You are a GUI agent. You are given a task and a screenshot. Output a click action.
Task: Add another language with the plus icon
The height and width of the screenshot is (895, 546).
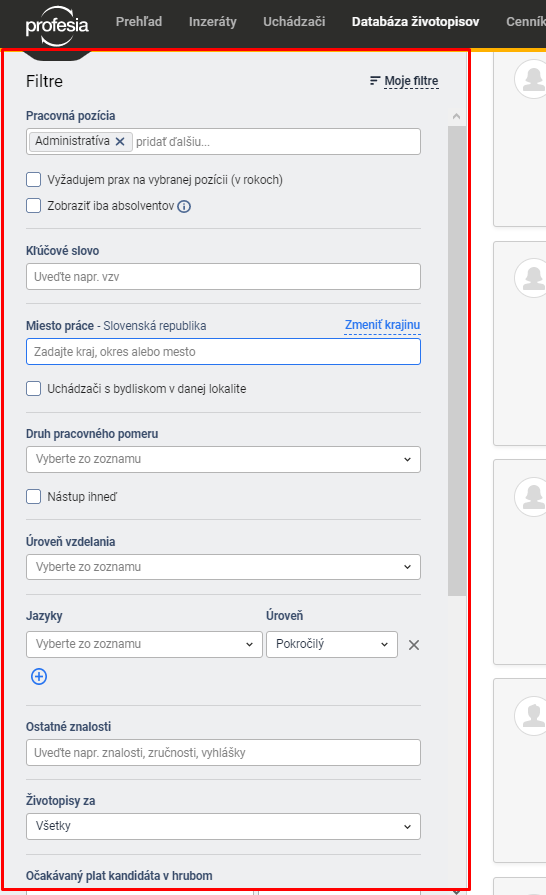pyautogui.click(x=39, y=676)
